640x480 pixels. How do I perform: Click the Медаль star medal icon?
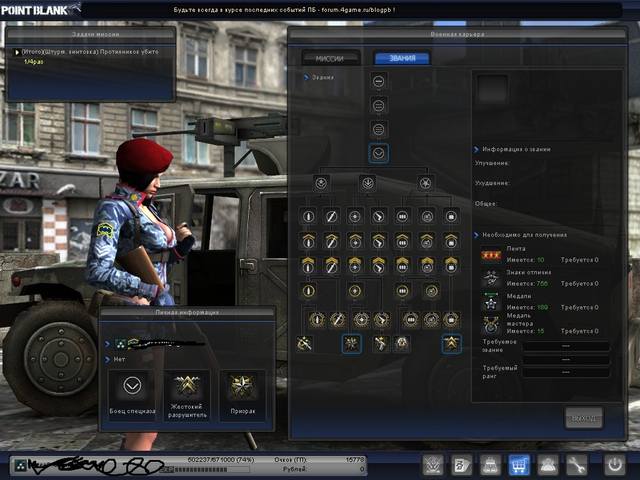[491, 302]
